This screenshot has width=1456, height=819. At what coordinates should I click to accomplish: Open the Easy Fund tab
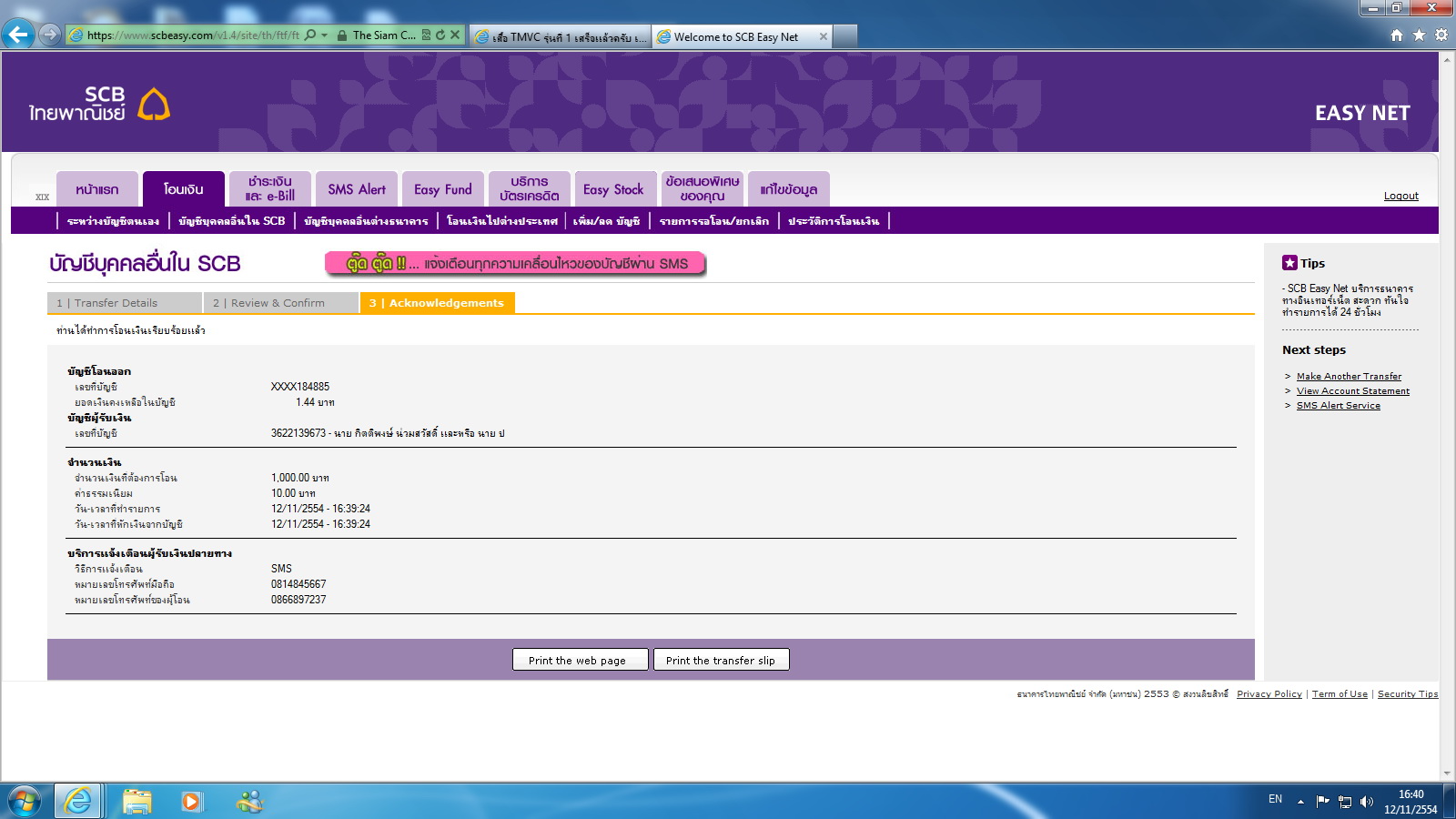443,189
